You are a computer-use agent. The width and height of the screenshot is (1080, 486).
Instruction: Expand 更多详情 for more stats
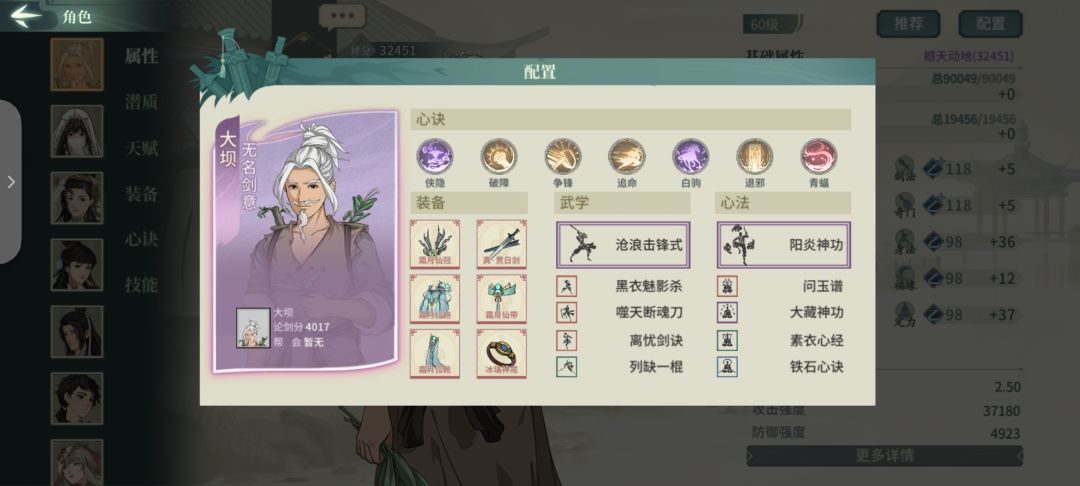point(884,456)
